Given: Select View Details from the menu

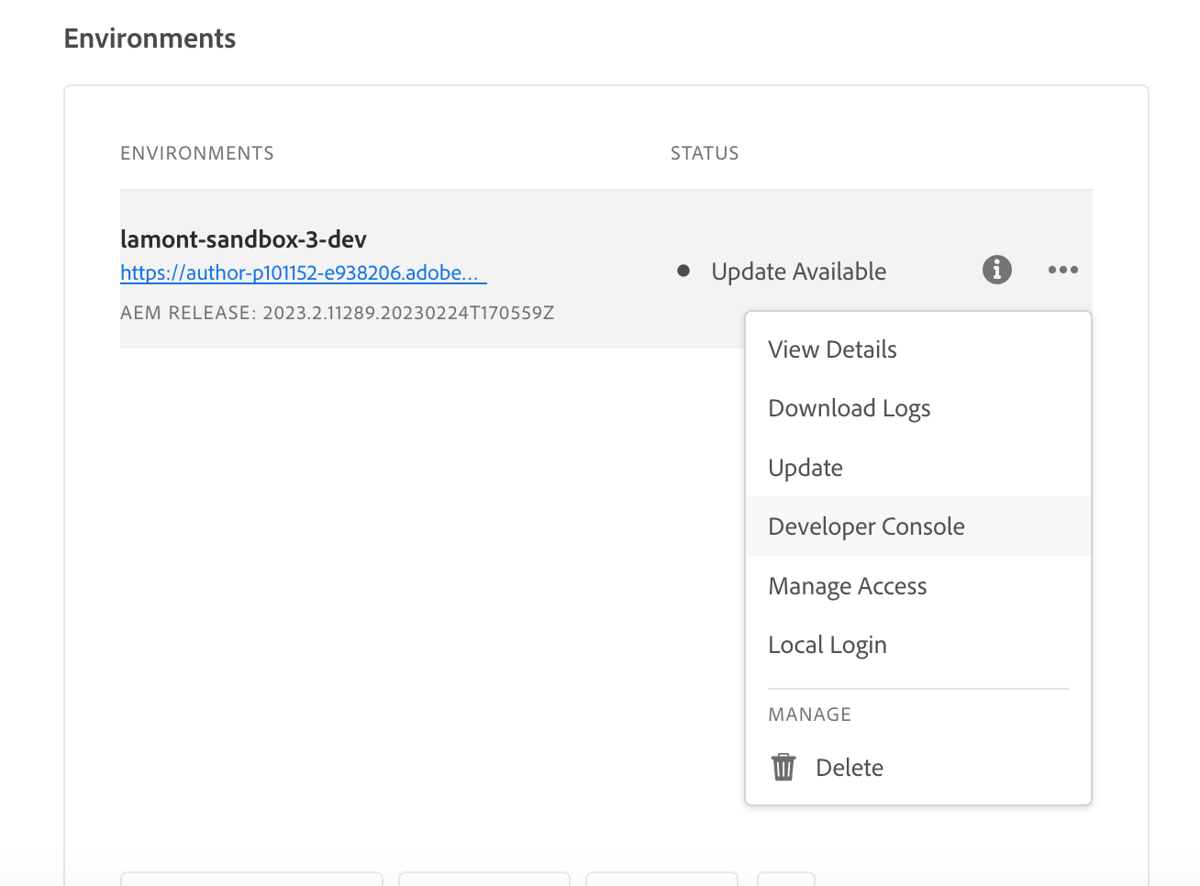Looking at the screenshot, I should [x=831, y=349].
